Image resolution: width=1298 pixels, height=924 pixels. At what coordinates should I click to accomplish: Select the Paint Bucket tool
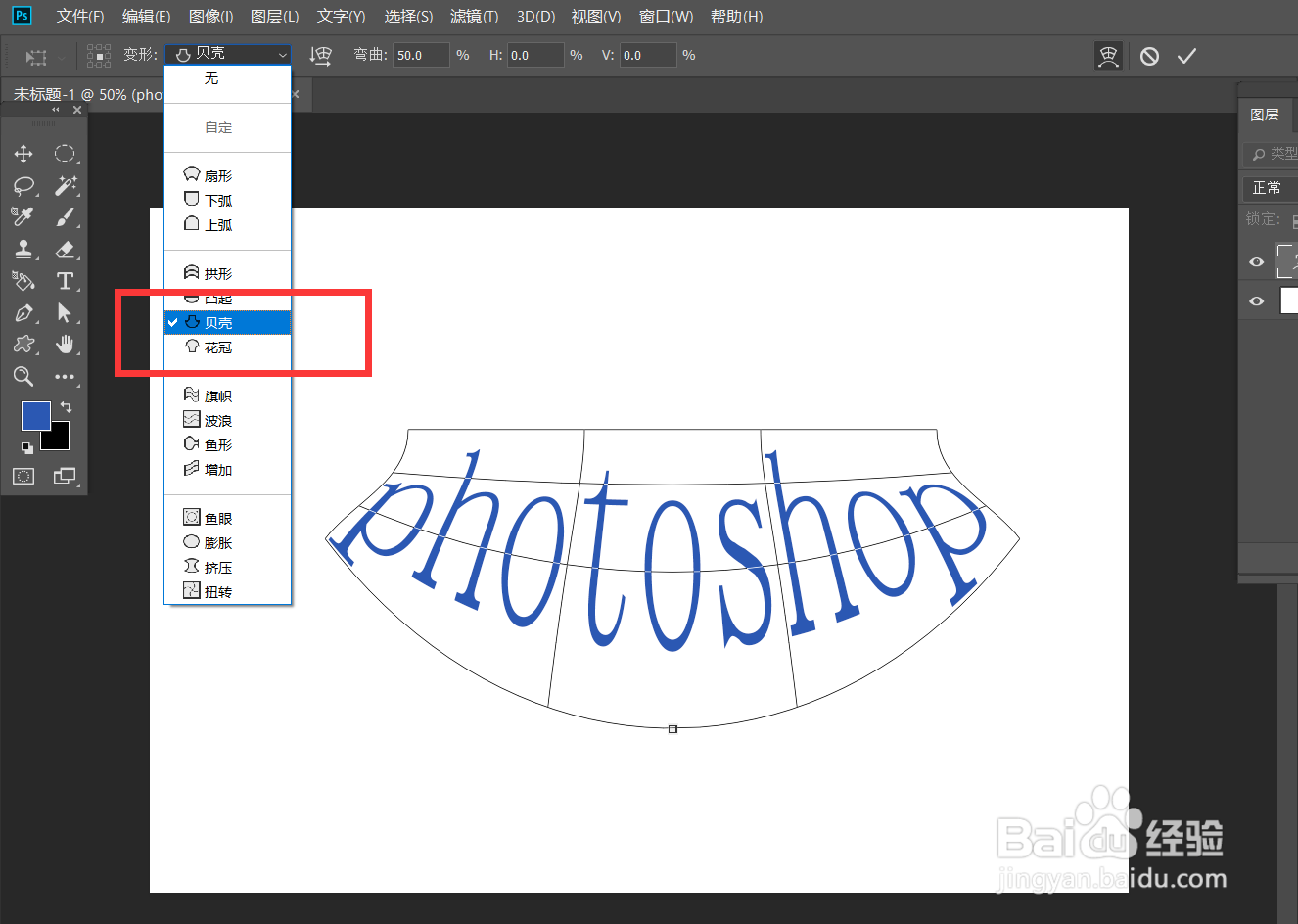point(23,281)
